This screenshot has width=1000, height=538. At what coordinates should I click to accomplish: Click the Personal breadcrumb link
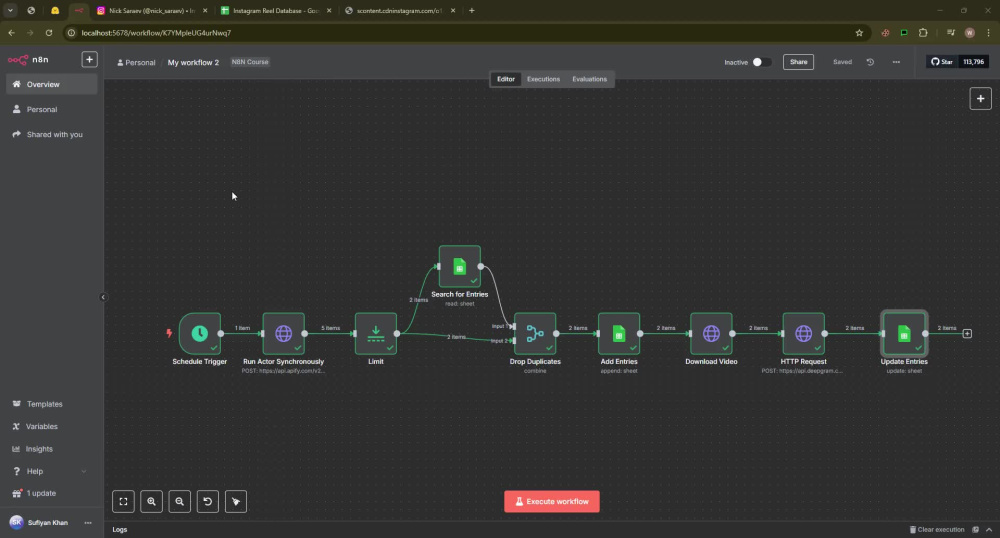[136, 62]
